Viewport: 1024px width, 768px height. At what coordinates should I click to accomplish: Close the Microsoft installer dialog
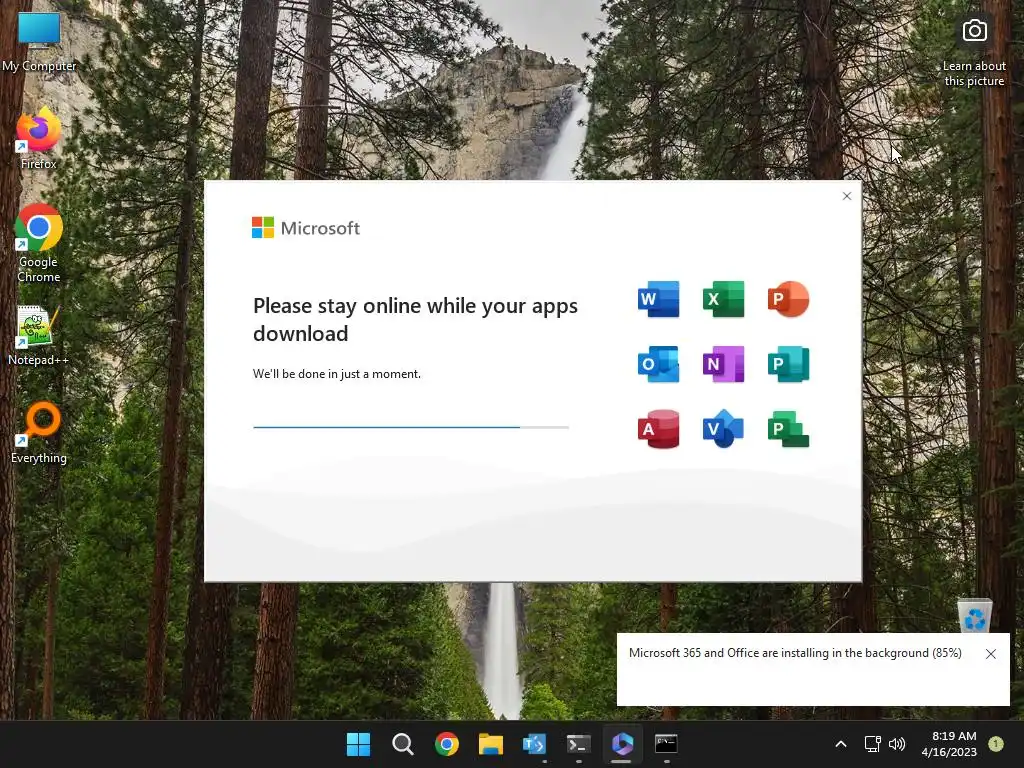[x=847, y=196]
